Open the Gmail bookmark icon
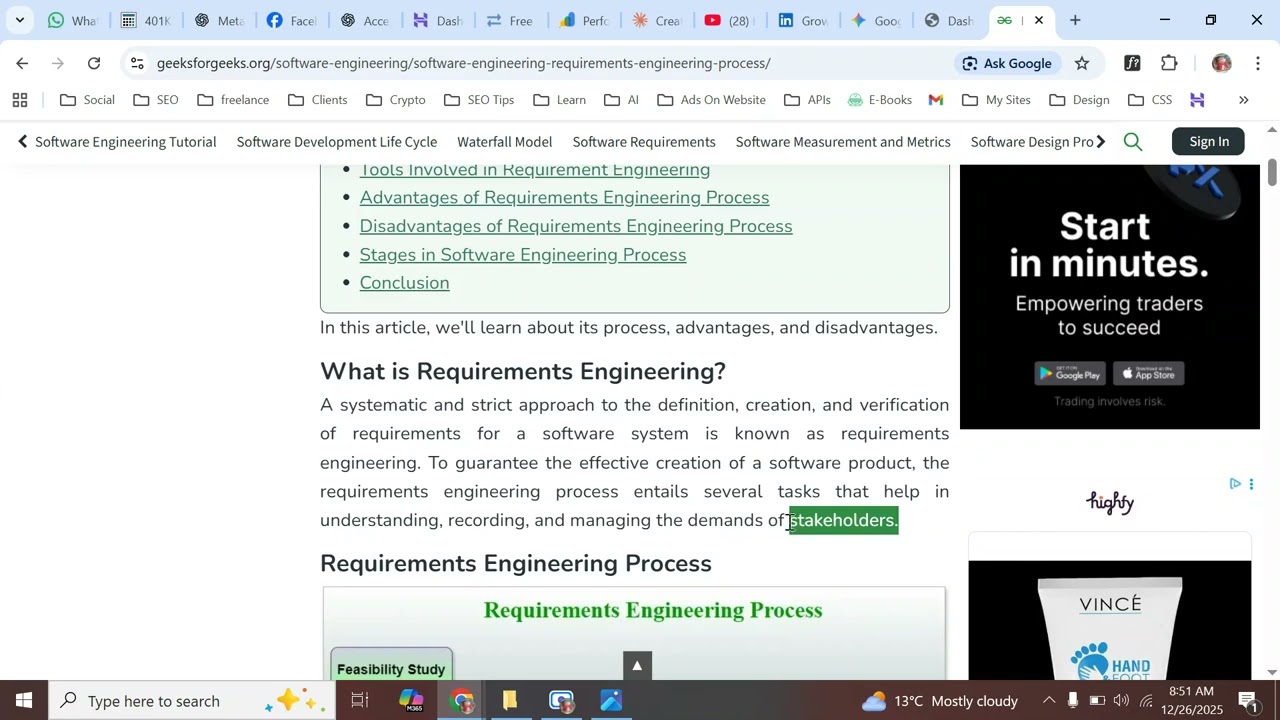This screenshot has height=720, width=1280. (936, 100)
